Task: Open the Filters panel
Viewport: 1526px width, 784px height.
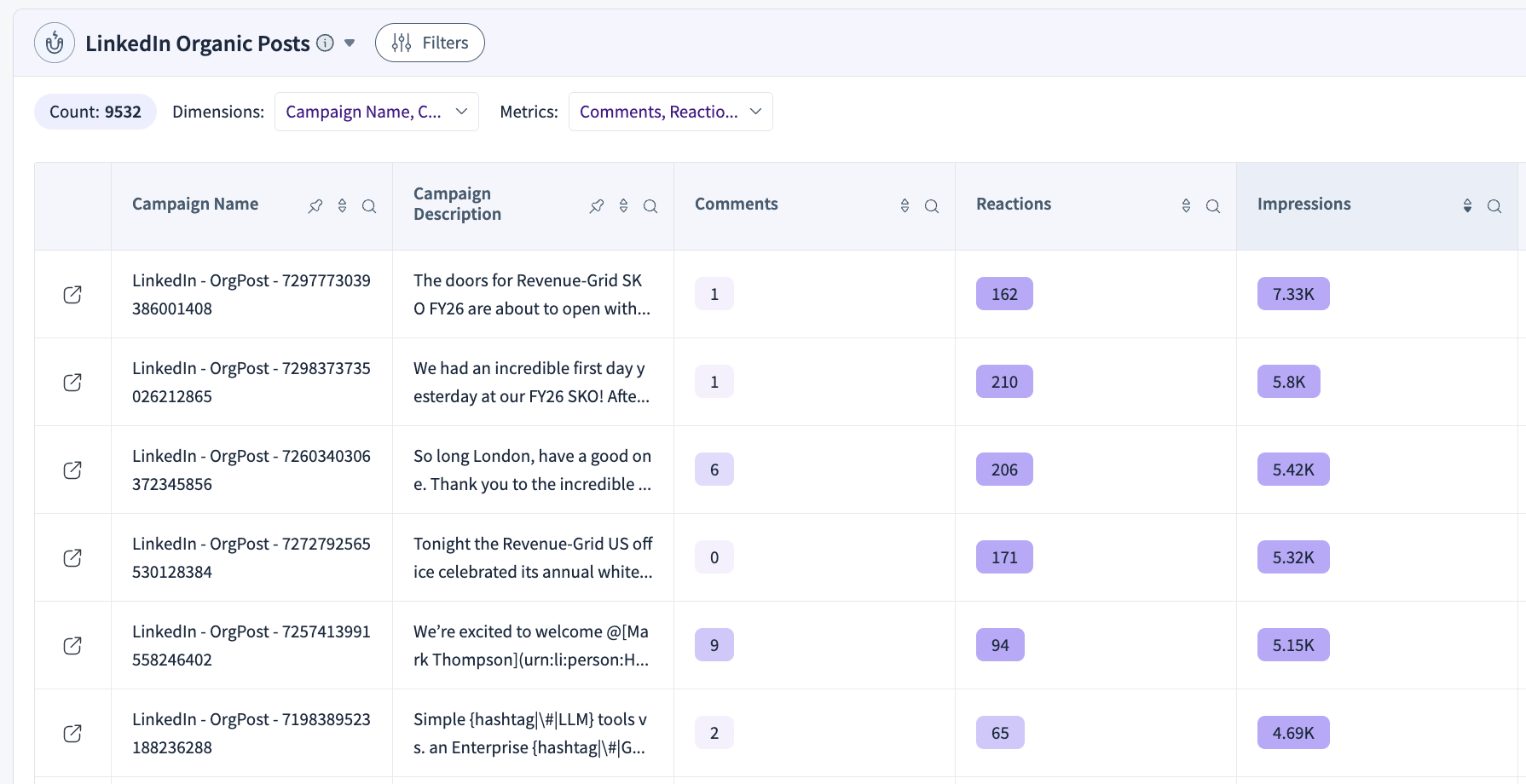Action: click(430, 43)
